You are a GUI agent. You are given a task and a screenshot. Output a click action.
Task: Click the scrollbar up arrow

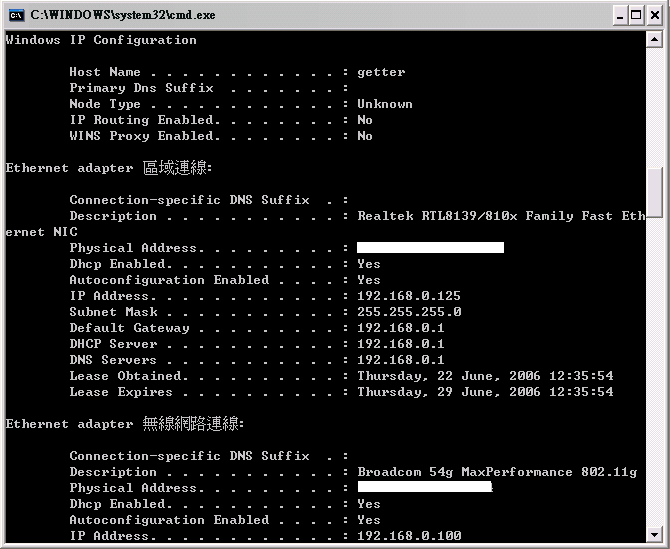click(x=654, y=40)
